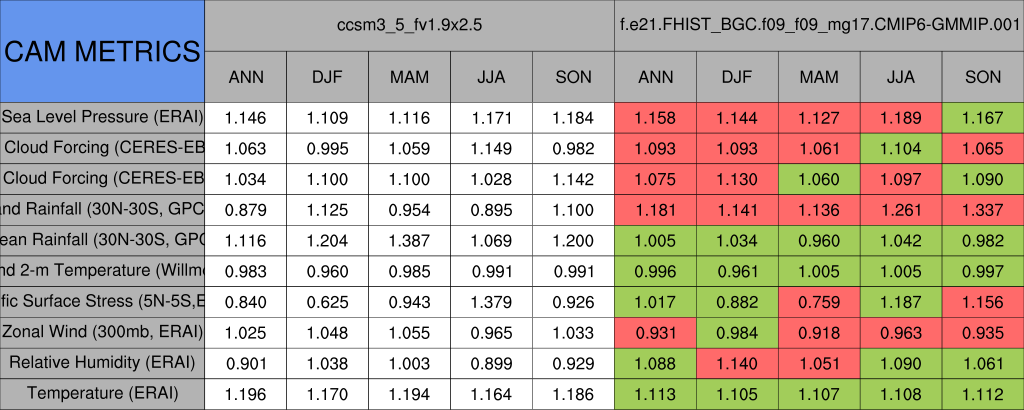Select MAM column header under ccsm3_5_fv1.9x2.5
1024x410 pixels.
pos(409,77)
